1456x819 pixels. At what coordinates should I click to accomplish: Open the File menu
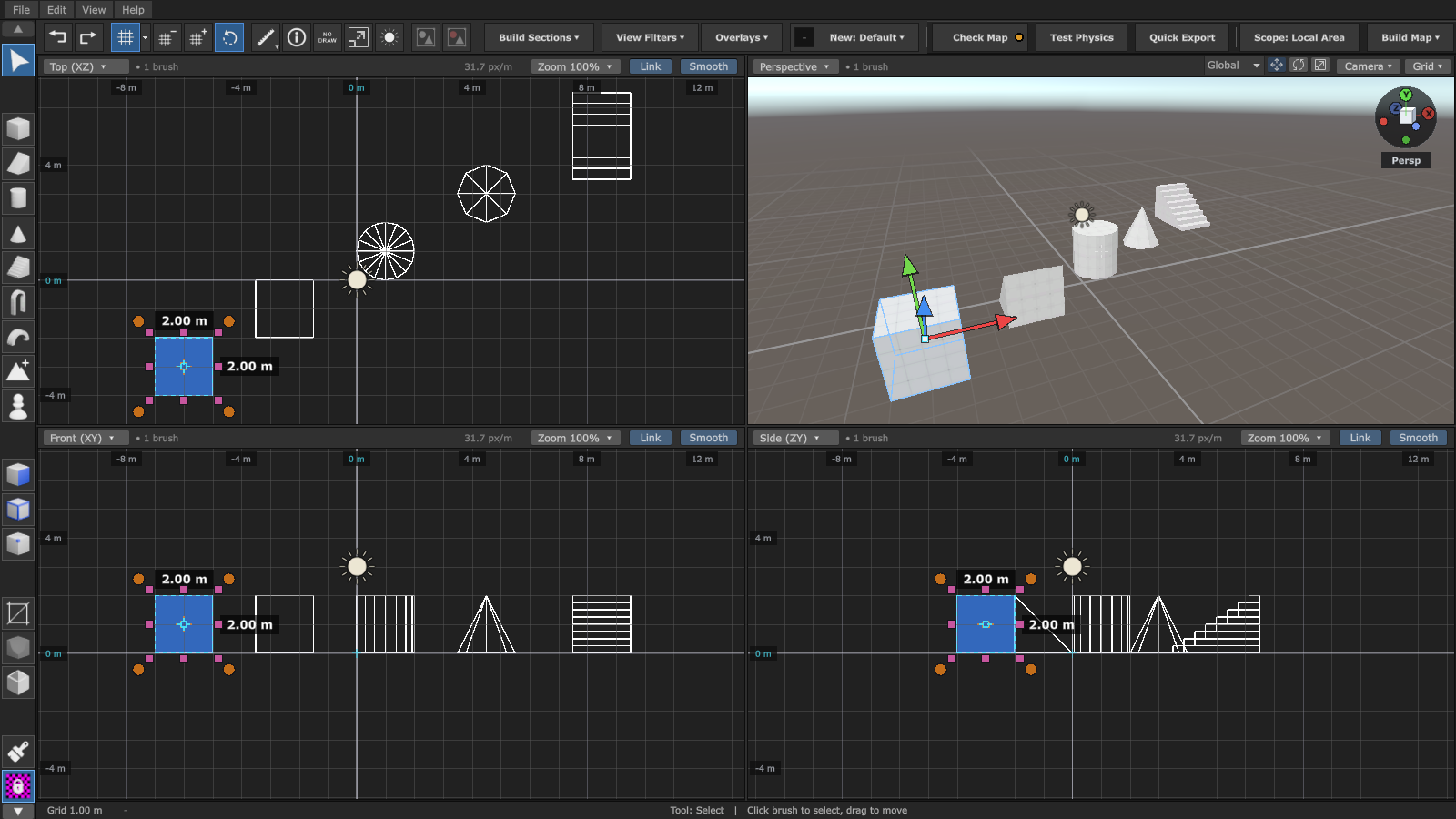click(22, 10)
